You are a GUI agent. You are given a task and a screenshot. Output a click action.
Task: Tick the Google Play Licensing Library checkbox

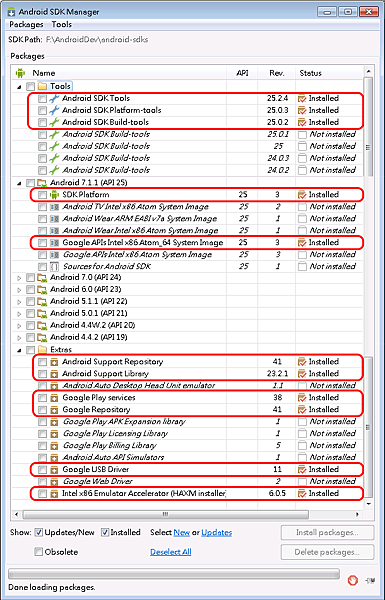42,434
